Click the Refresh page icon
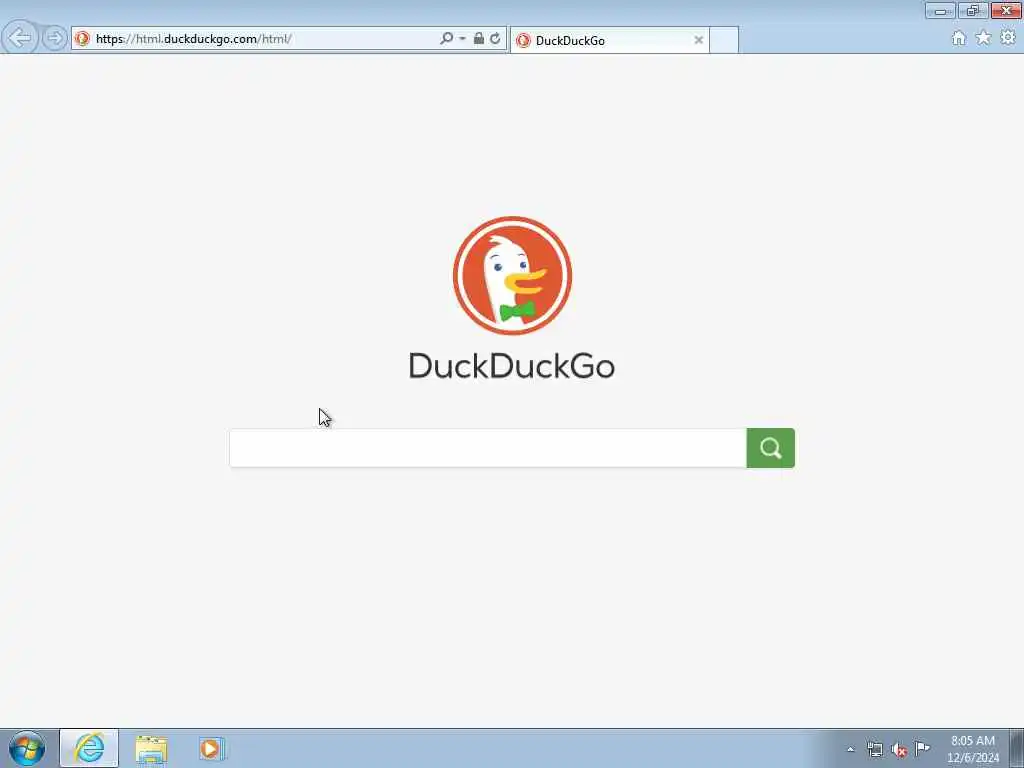Image resolution: width=1024 pixels, height=768 pixels. [496, 39]
